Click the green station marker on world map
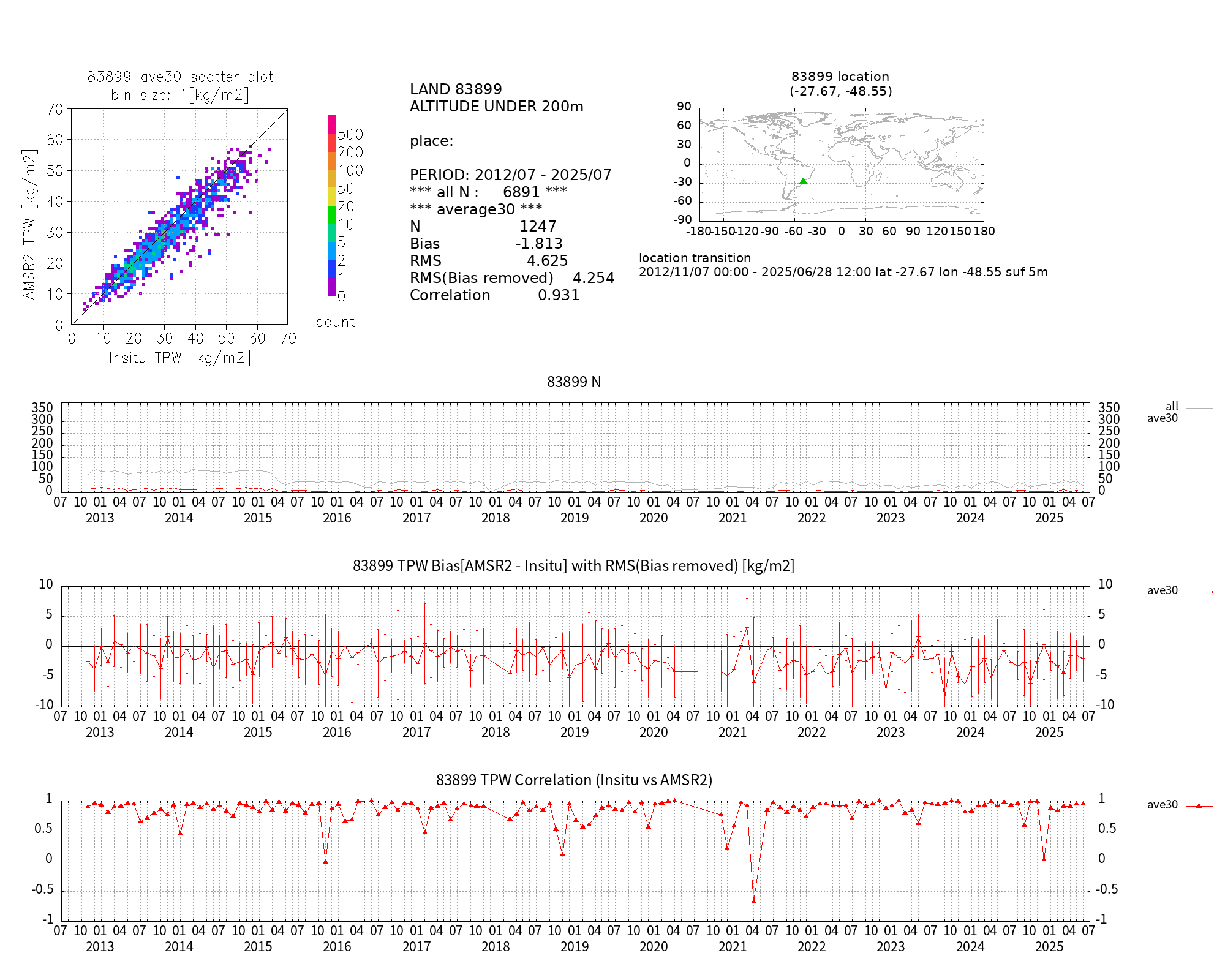This screenshot has width=1225, height=980. point(803,181)
